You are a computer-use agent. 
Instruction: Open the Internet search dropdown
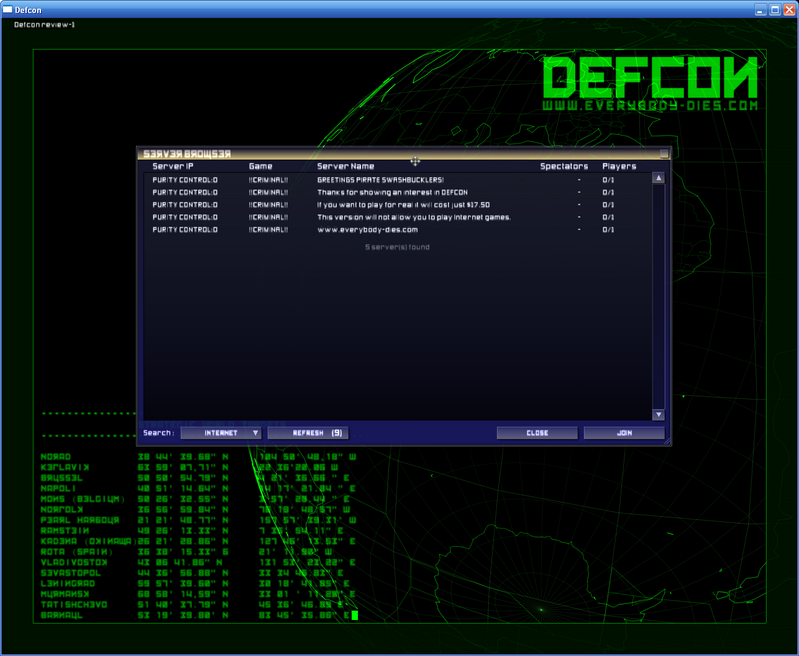tap(221, 433)
